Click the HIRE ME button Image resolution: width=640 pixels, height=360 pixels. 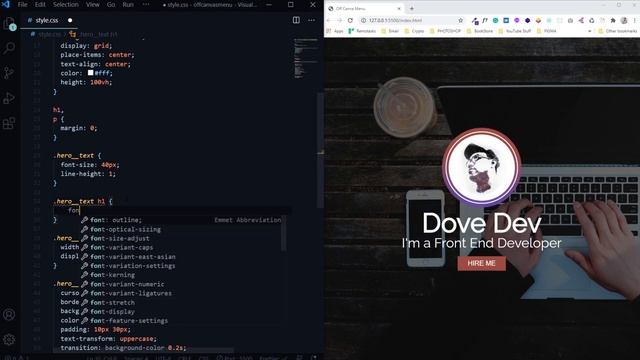(482, 263)
